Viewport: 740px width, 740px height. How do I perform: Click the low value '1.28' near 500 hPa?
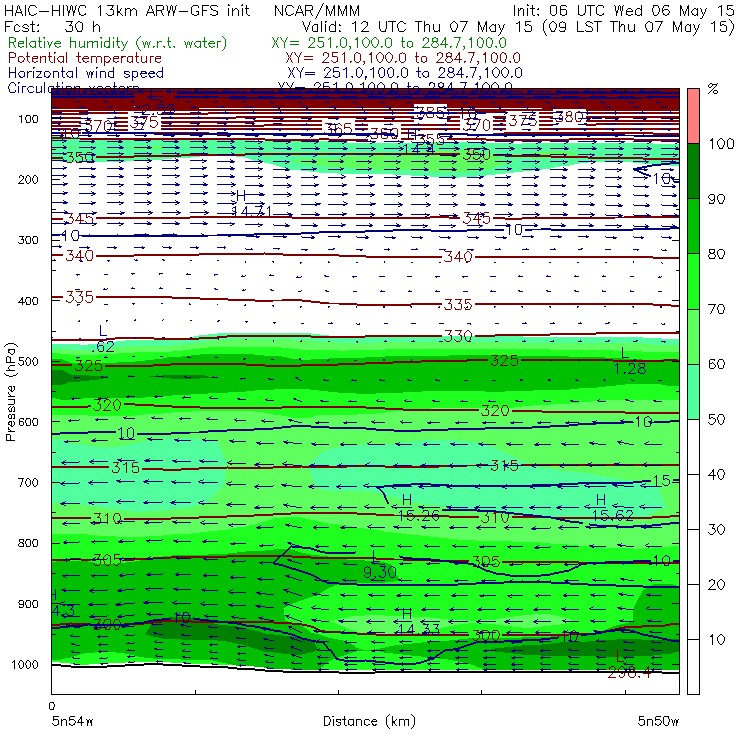(x=630, y=368)
